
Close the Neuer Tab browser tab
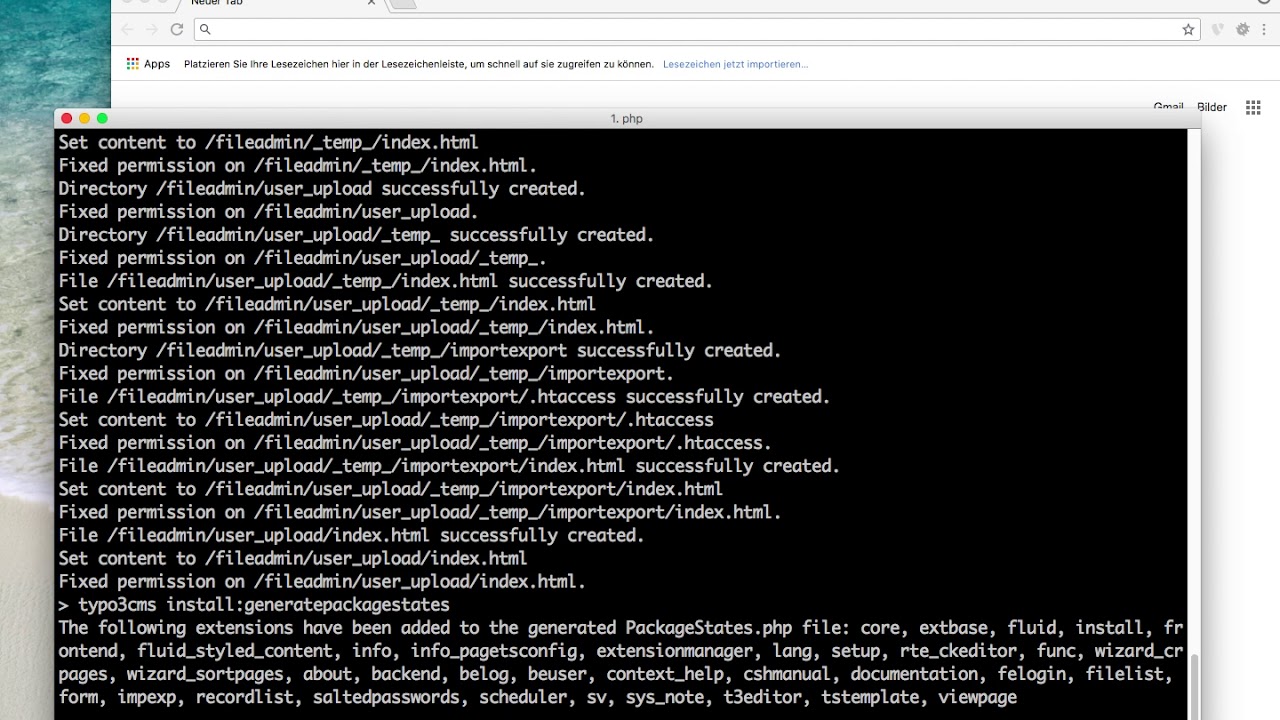[x=371, y=3]
